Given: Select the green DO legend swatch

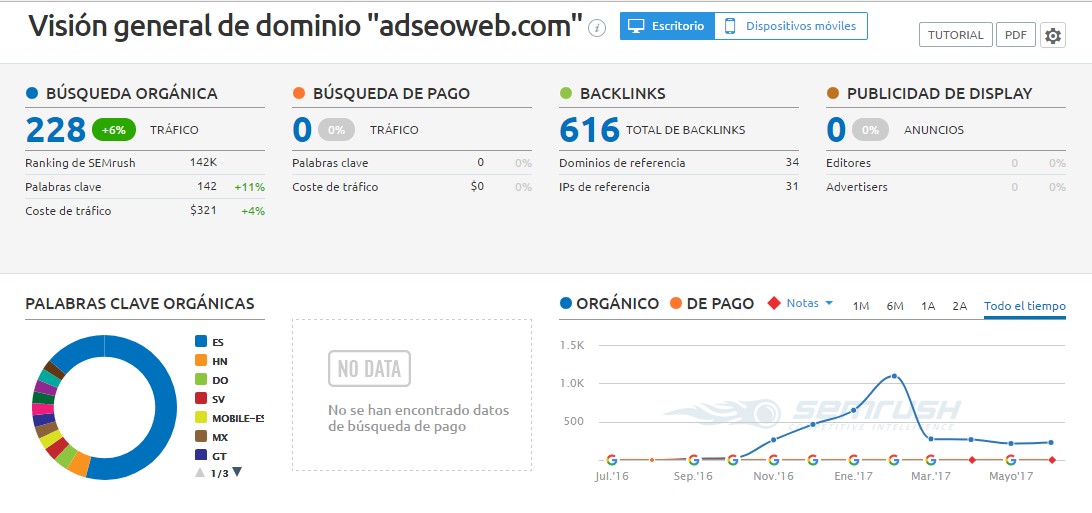Looking at the screenshot, I should 201,379.
